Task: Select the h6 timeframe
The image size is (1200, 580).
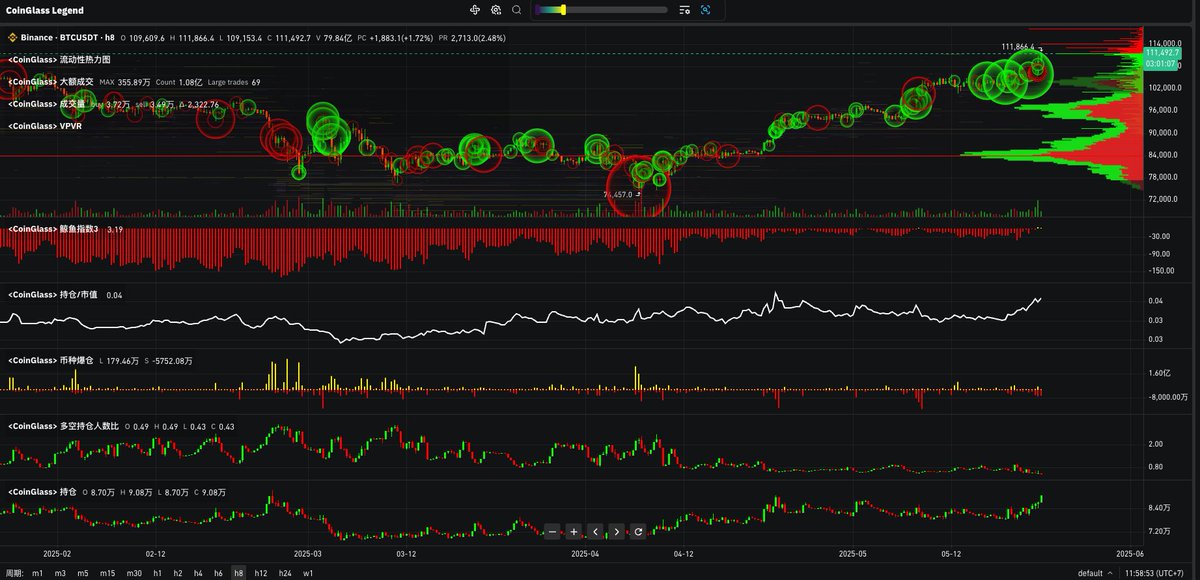Action: (218, 573)
